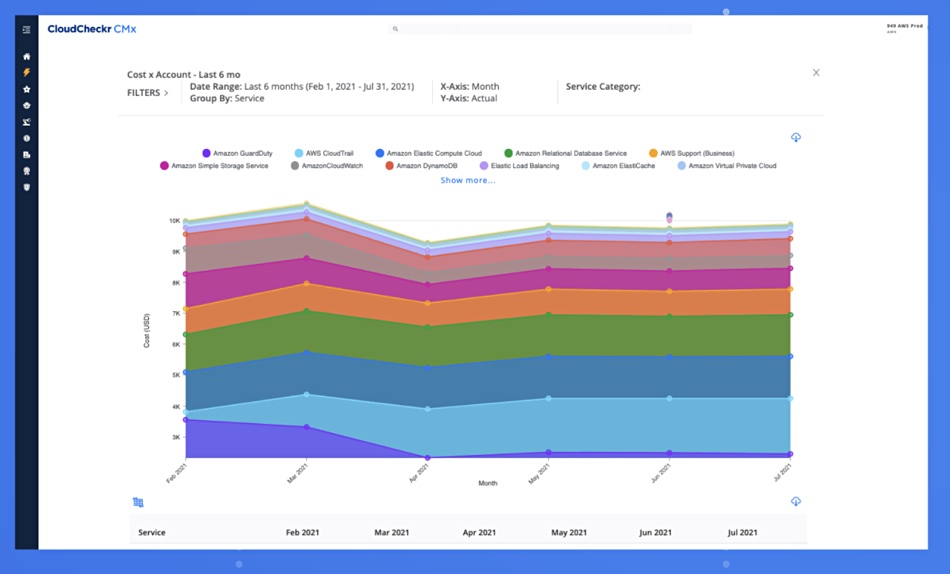
Task: Click the cloud download icon above table
Action: click(796, 501)
